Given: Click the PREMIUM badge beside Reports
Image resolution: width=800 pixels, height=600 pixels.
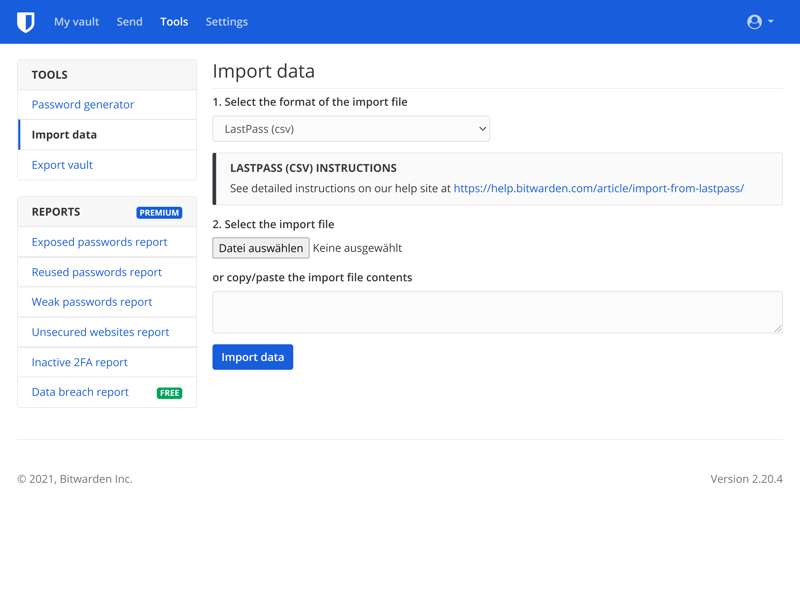Looking at the screenshot, I should point(159,212).
